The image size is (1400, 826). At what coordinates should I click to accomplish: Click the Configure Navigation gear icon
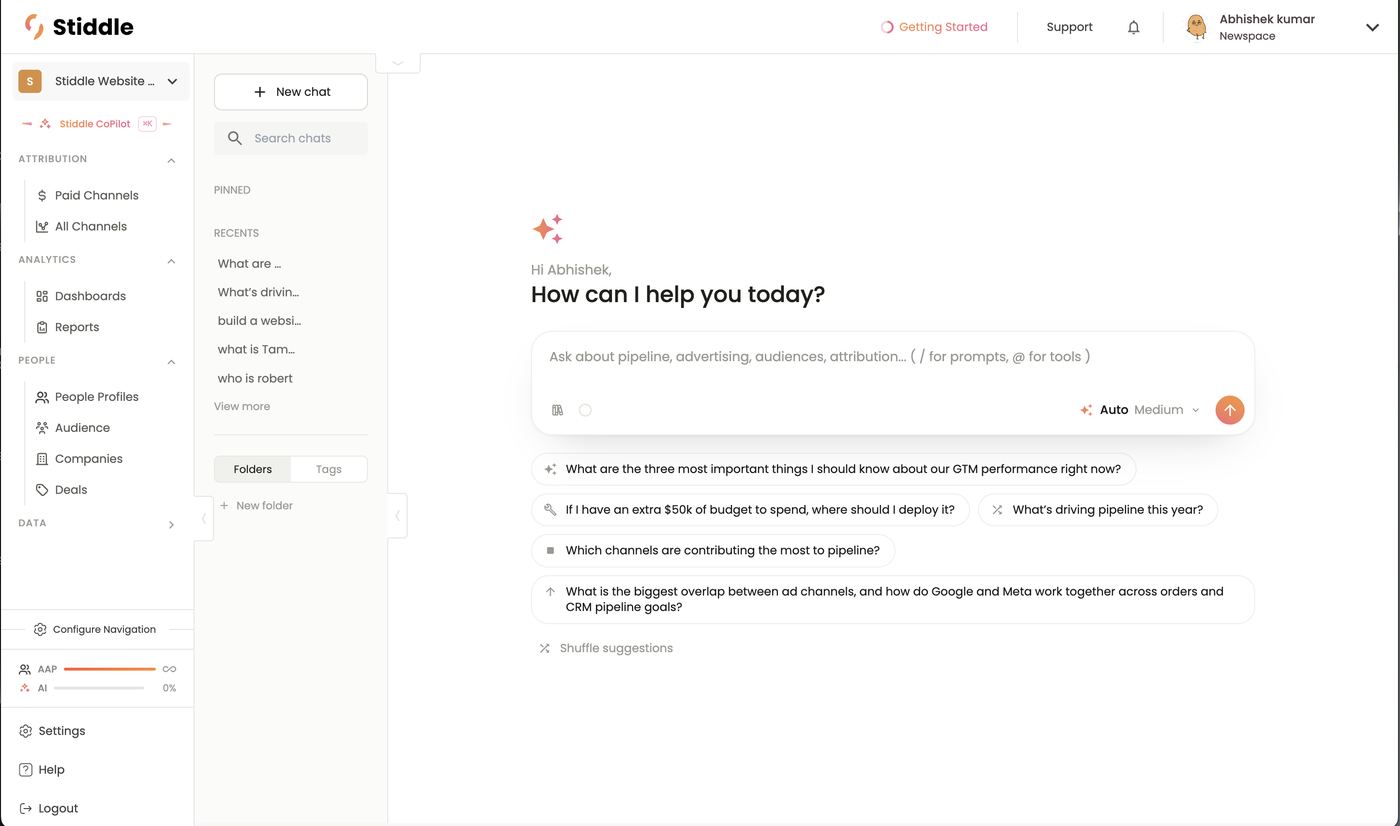click(40, 629)
